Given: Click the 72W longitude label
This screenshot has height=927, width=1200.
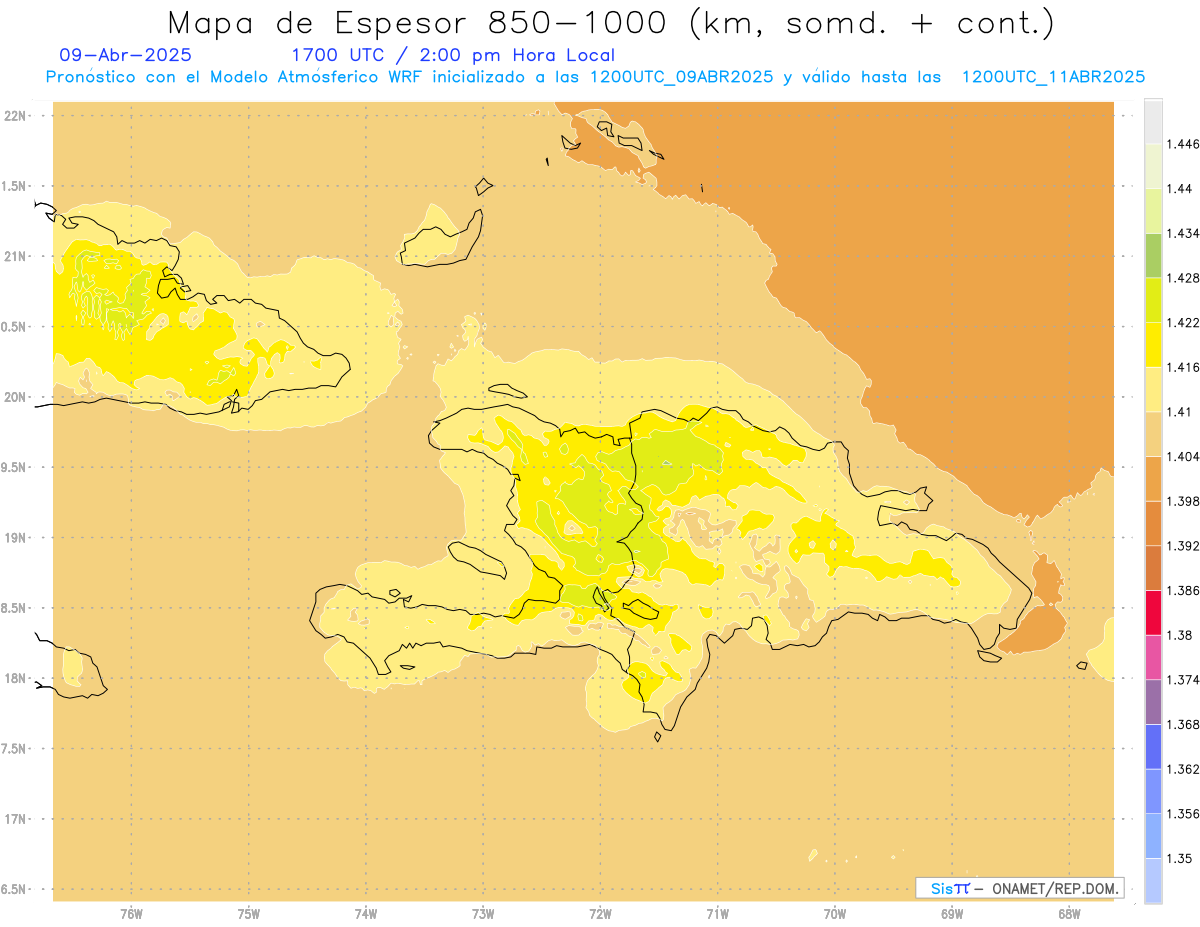Looking at the screenshot, I should coord(600,914).
